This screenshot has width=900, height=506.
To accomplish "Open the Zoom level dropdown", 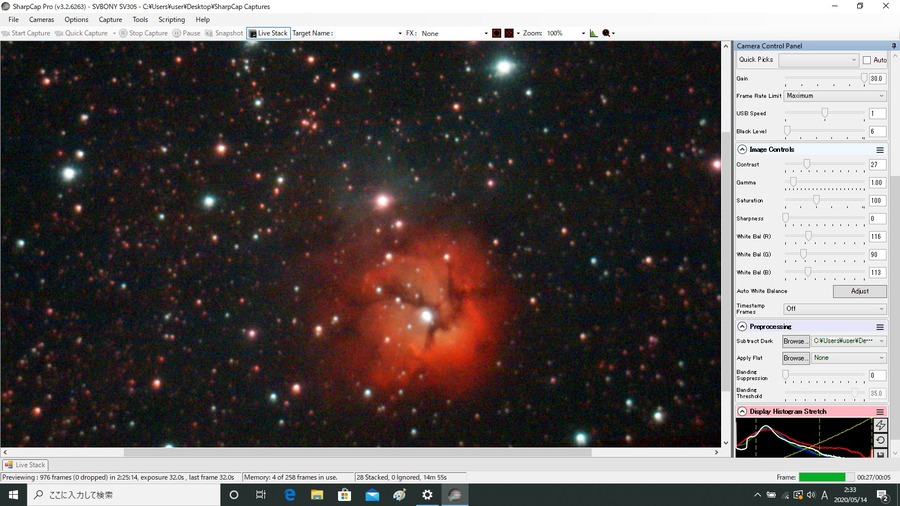I will coord(583,33).
